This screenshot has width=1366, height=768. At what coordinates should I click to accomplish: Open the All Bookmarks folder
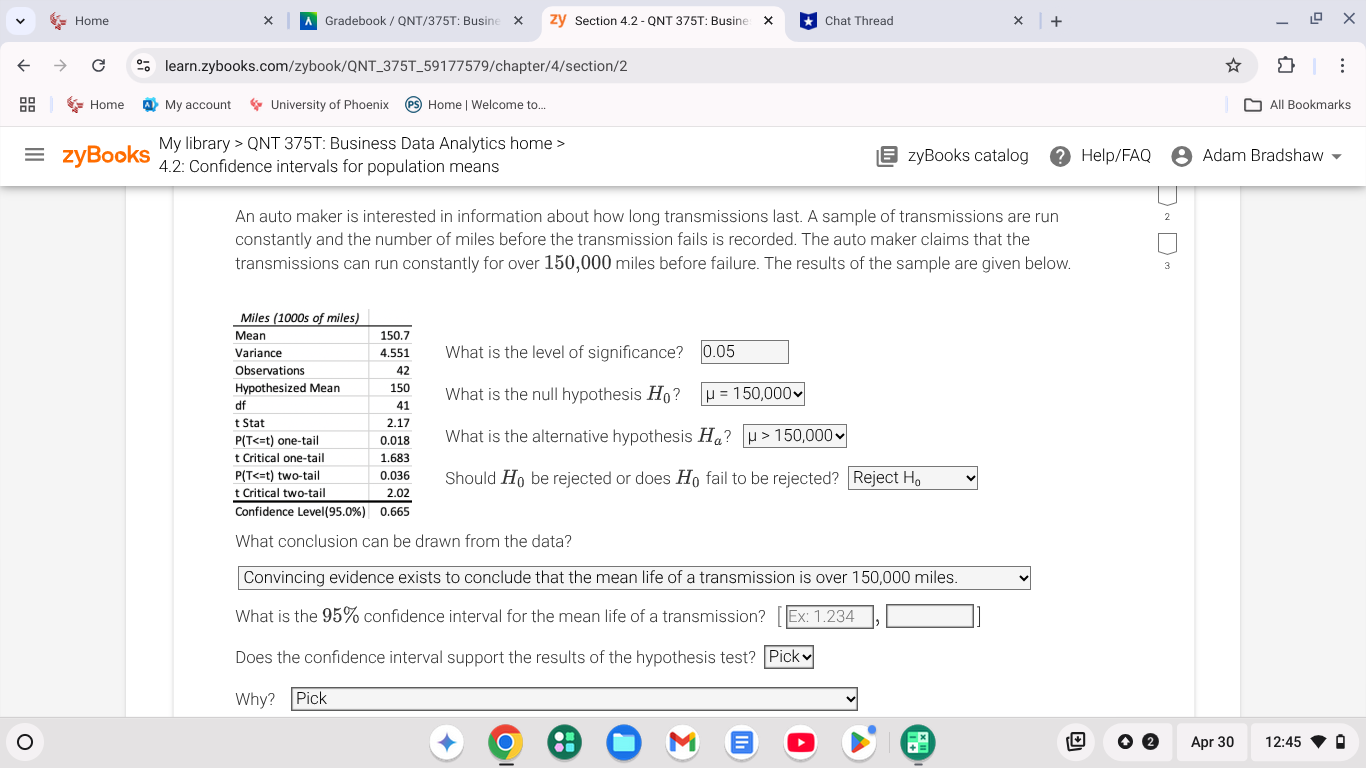(1298, 104)
